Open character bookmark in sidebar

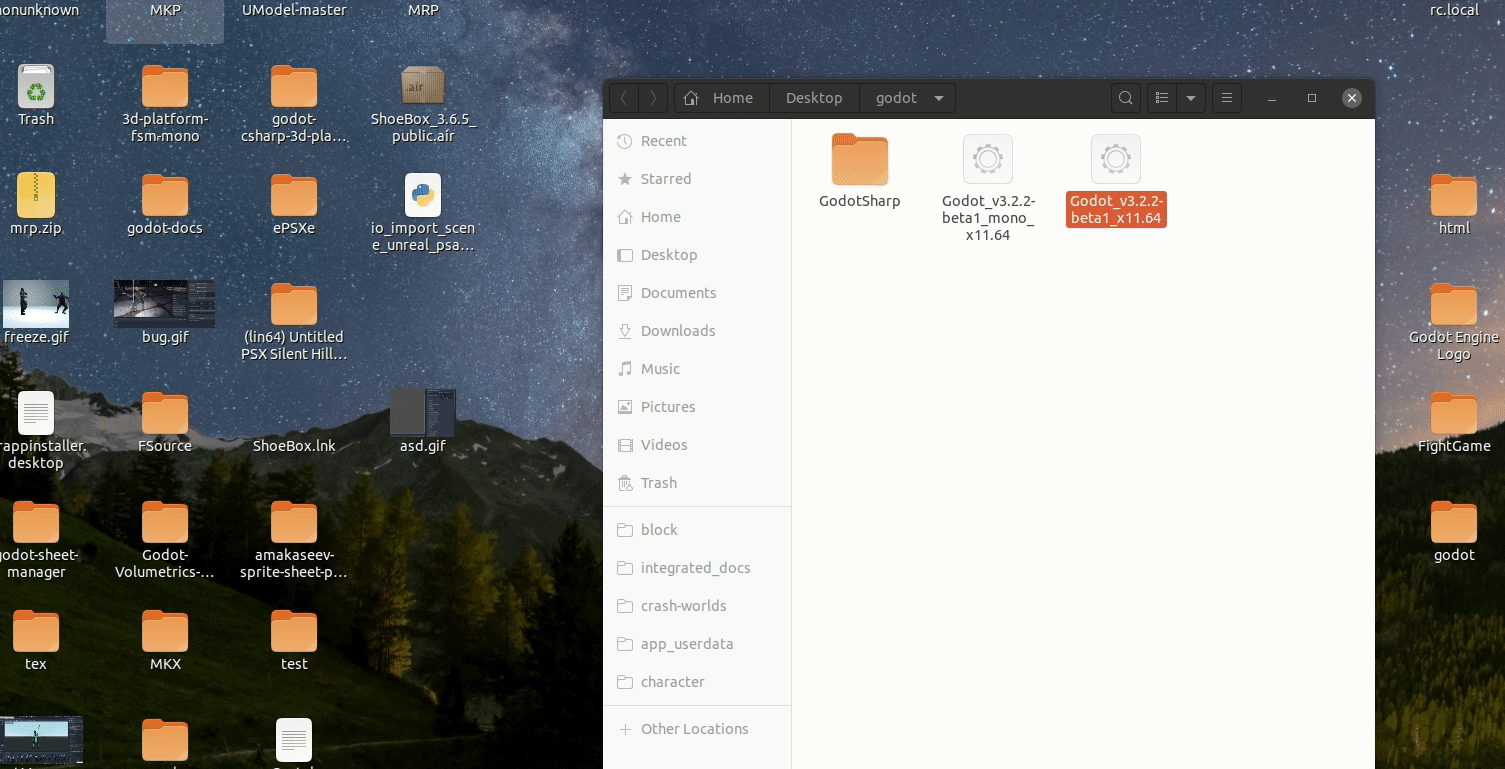tap(697, 682)
